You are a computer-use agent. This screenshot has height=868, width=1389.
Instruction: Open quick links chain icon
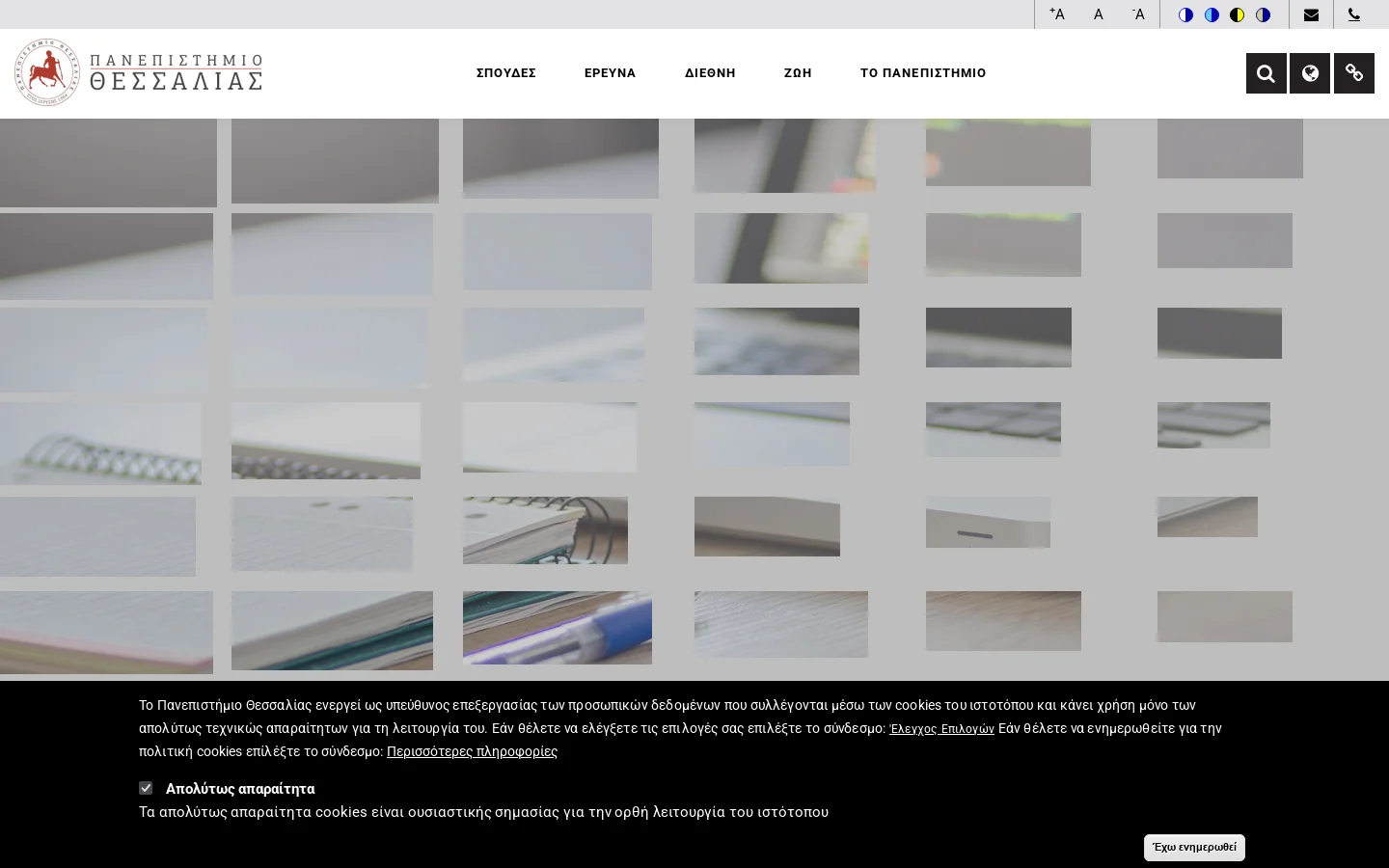click(x=1354, y=73)
